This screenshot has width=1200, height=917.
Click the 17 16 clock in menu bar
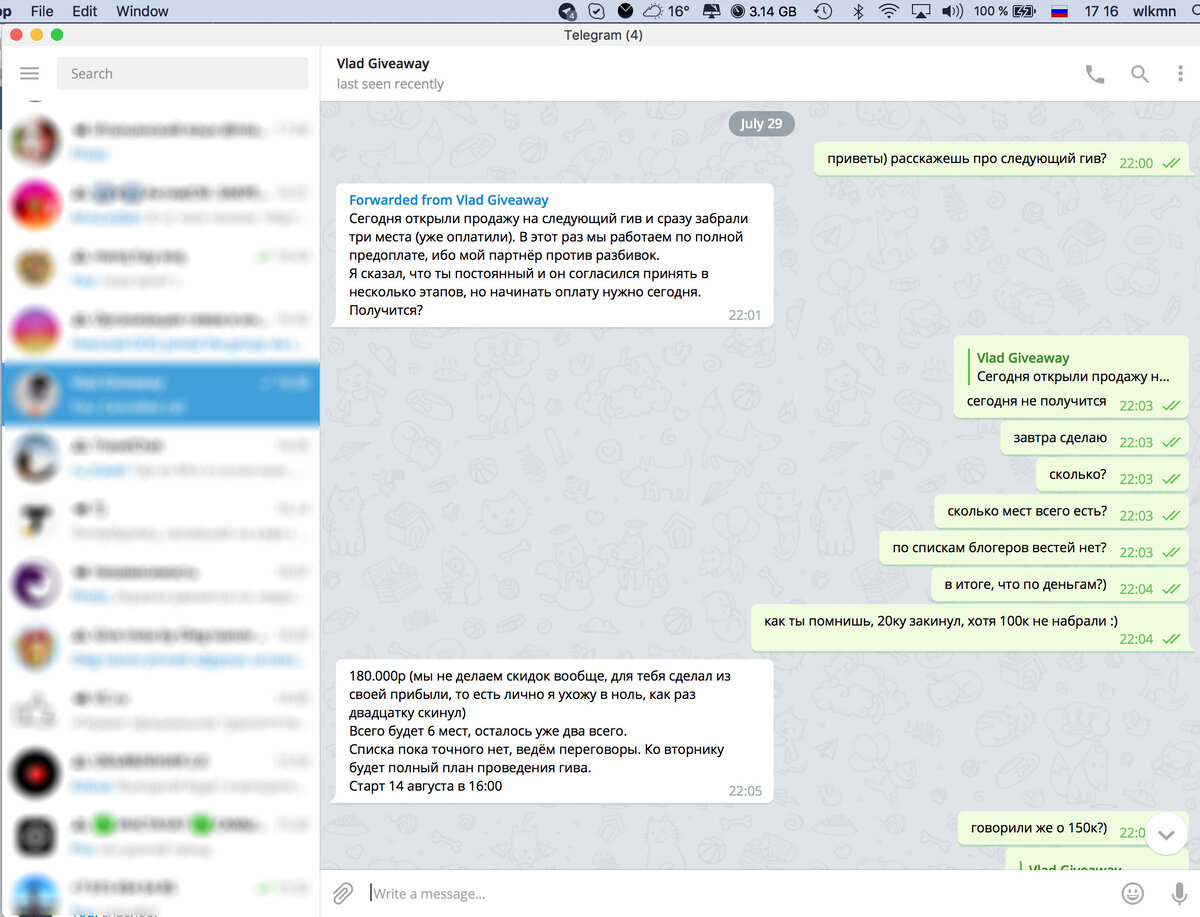click(1101, 11)
